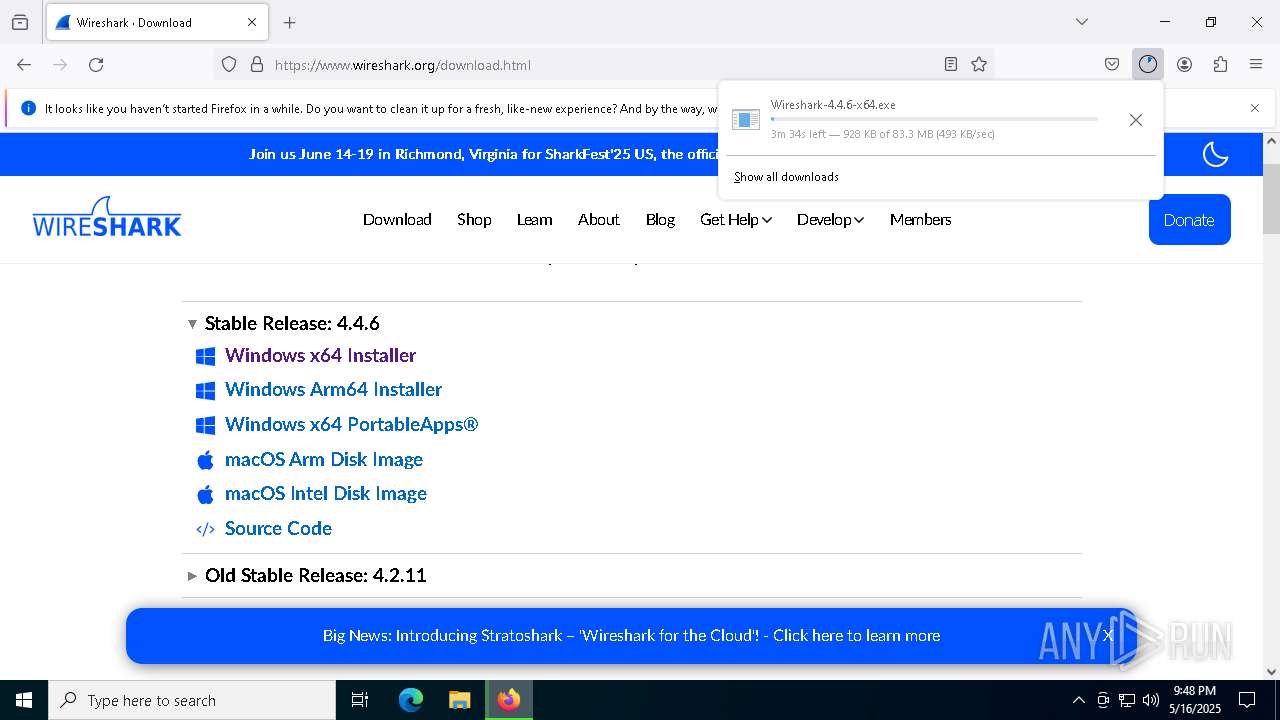The image size is (1280, 720).
Task: Open tracking protection shield icon
Action: [x=229, y=64]
